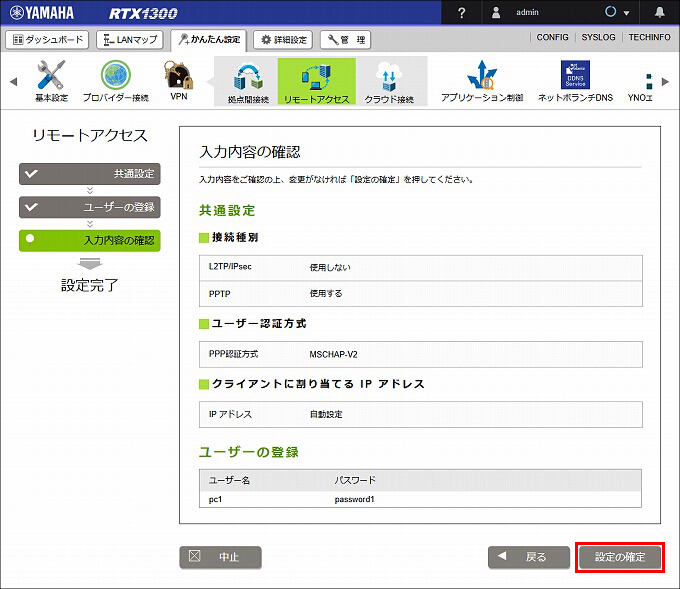Click the 使用しない value
The width and height of the screenshot is (680, 589).
click(x=330, y=268)
